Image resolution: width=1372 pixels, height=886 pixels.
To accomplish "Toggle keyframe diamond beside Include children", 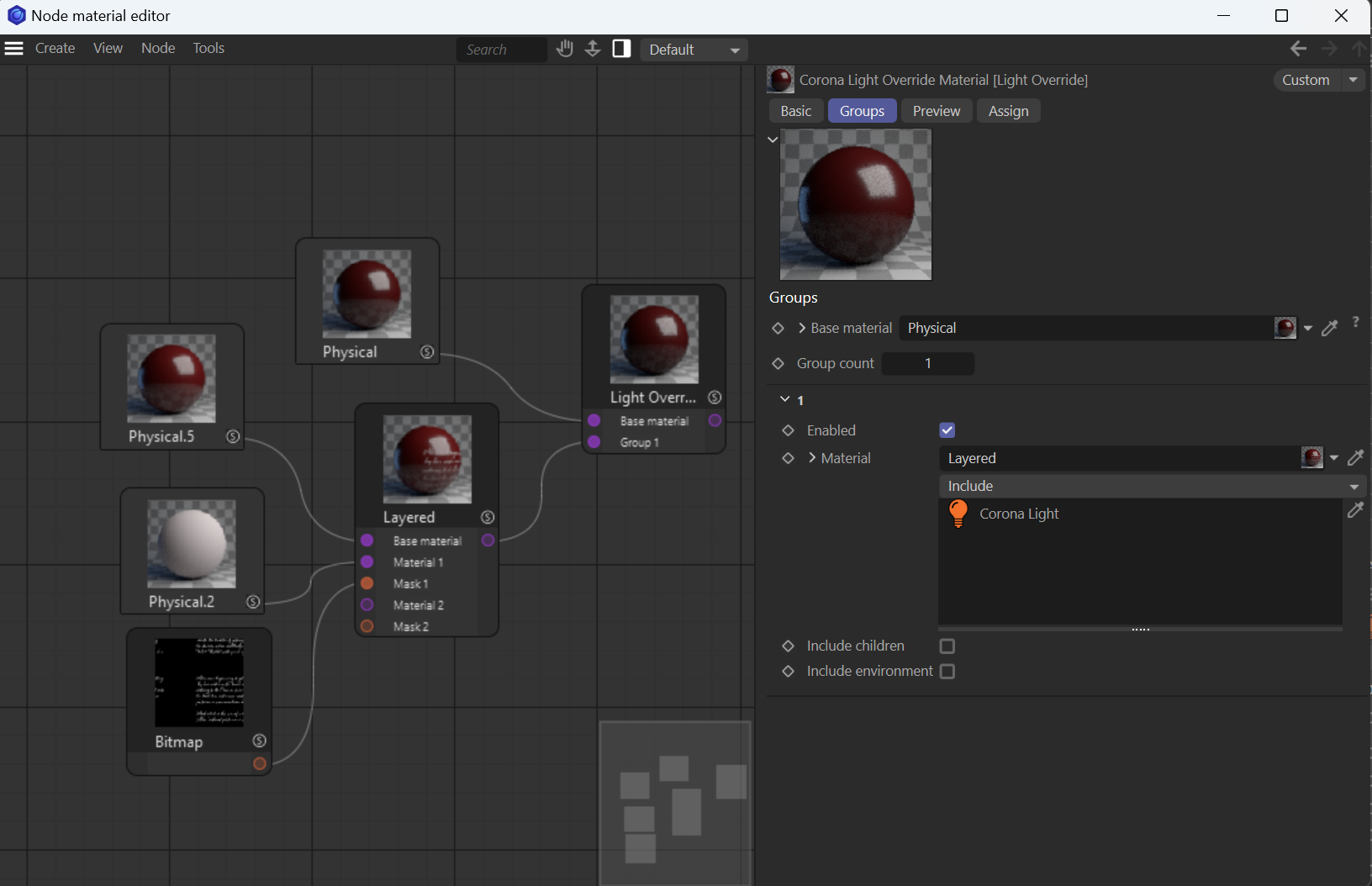I will coord(789,646).
